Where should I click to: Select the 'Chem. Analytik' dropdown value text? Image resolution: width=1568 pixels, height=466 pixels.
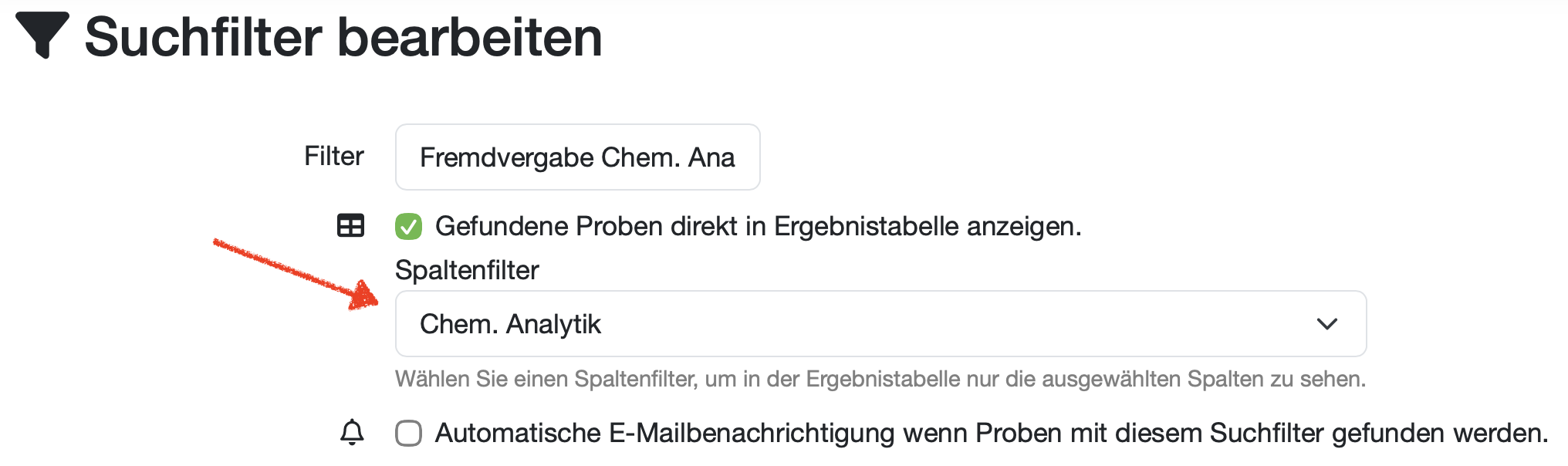(510, 324)
